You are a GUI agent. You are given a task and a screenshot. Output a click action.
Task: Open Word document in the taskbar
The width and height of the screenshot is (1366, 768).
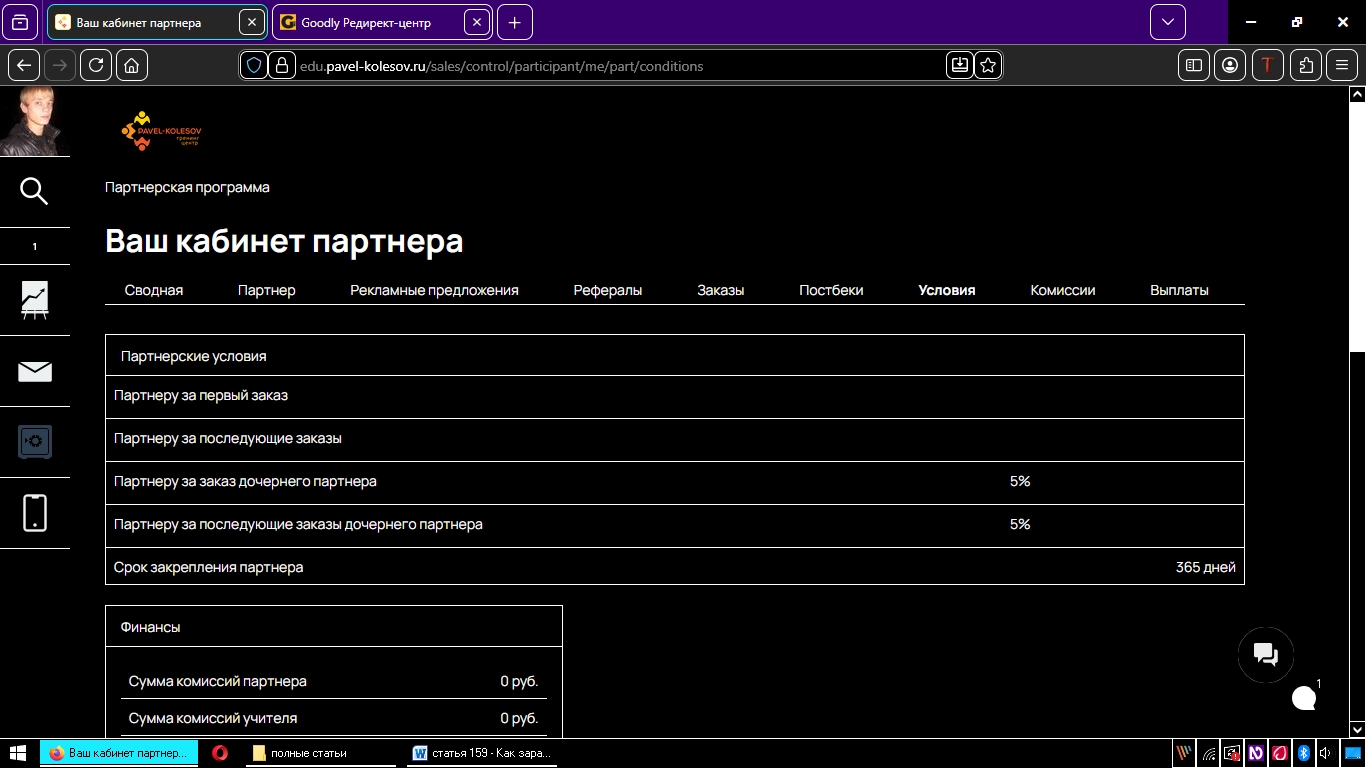coord(482,753)
